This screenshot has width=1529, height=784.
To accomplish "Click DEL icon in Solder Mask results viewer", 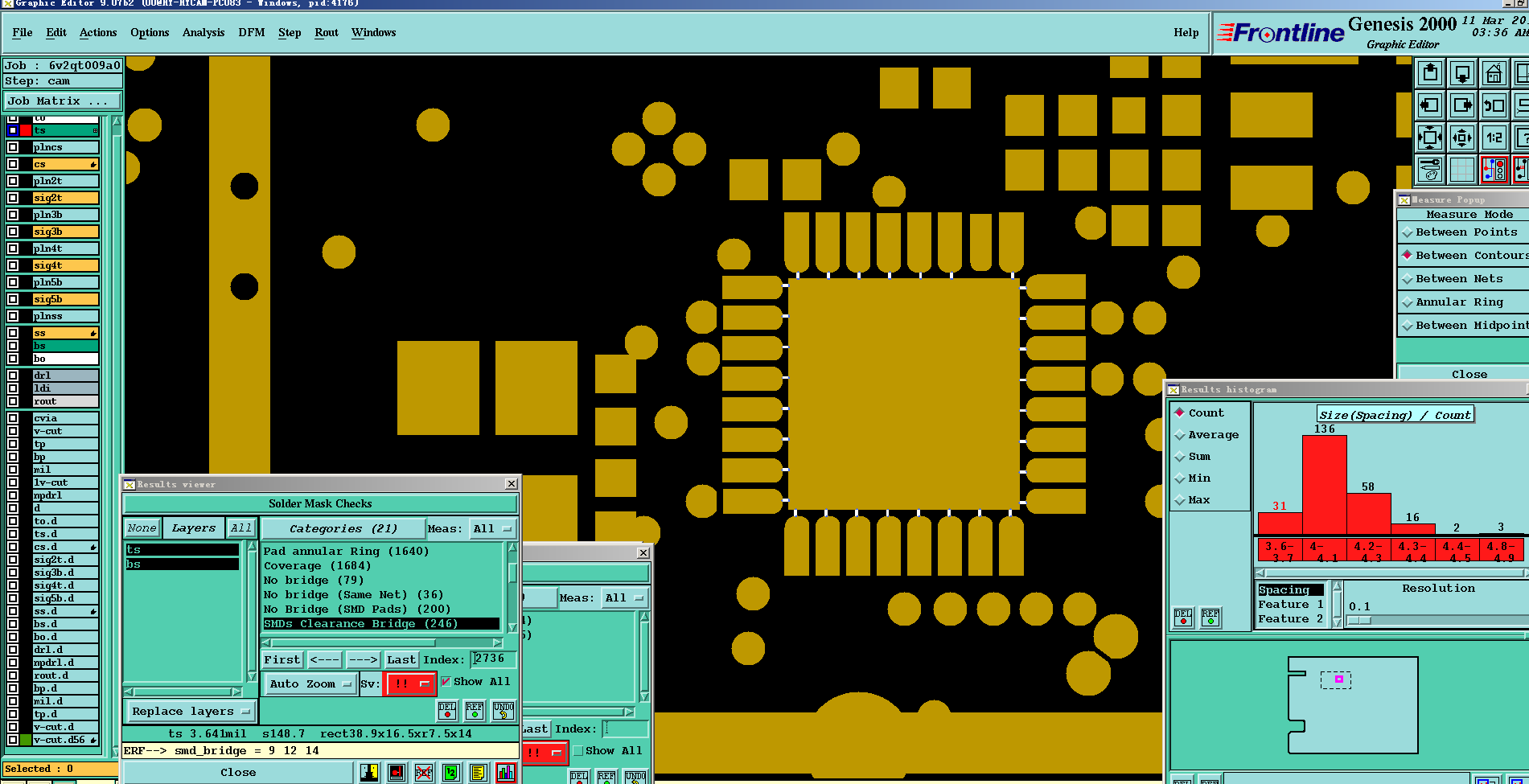I will pos(447,710).
